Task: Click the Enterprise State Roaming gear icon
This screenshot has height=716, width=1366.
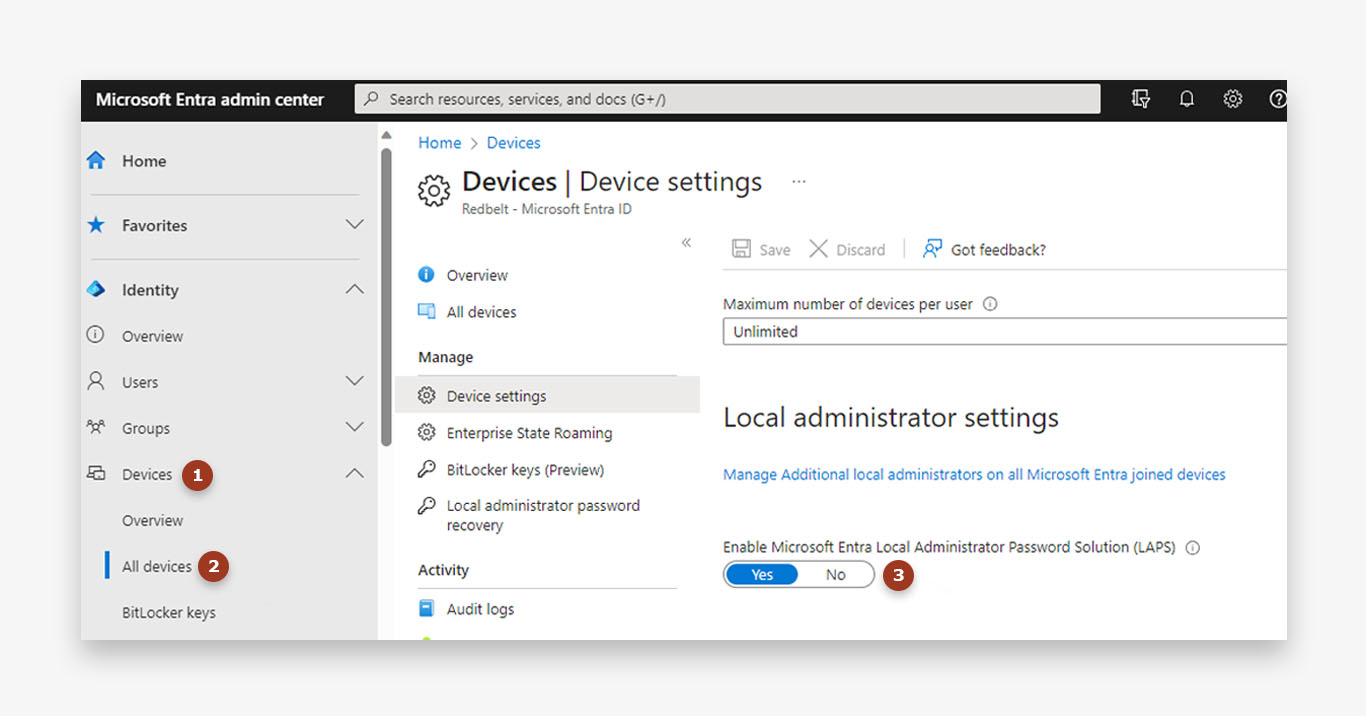Action: click(427, 432)
